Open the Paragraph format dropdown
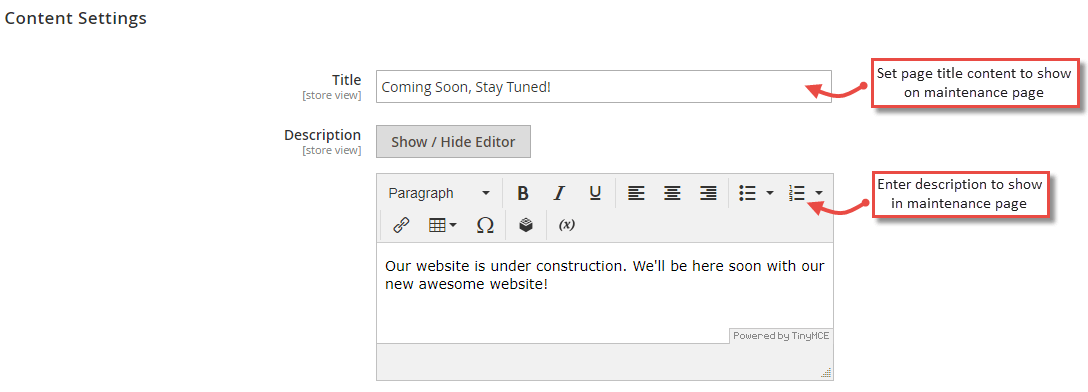The height and width of the screenshot is (392, 1088). point(439,193)
